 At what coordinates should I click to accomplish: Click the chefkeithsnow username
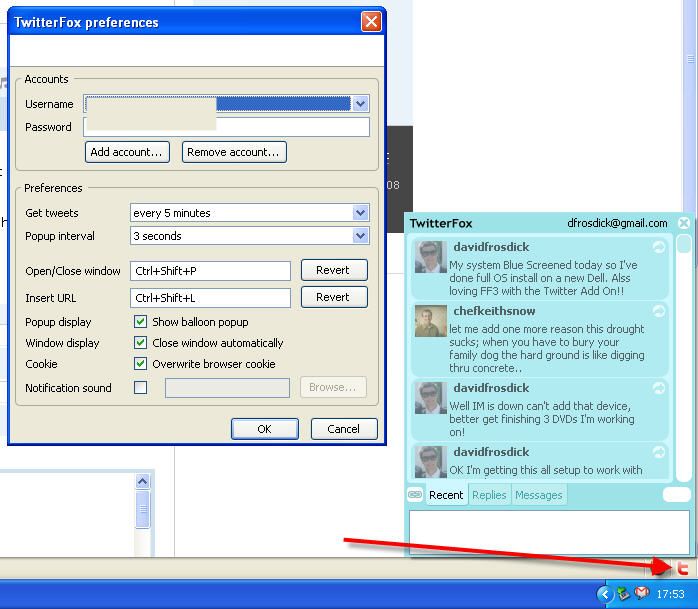(x=494, y=311)
